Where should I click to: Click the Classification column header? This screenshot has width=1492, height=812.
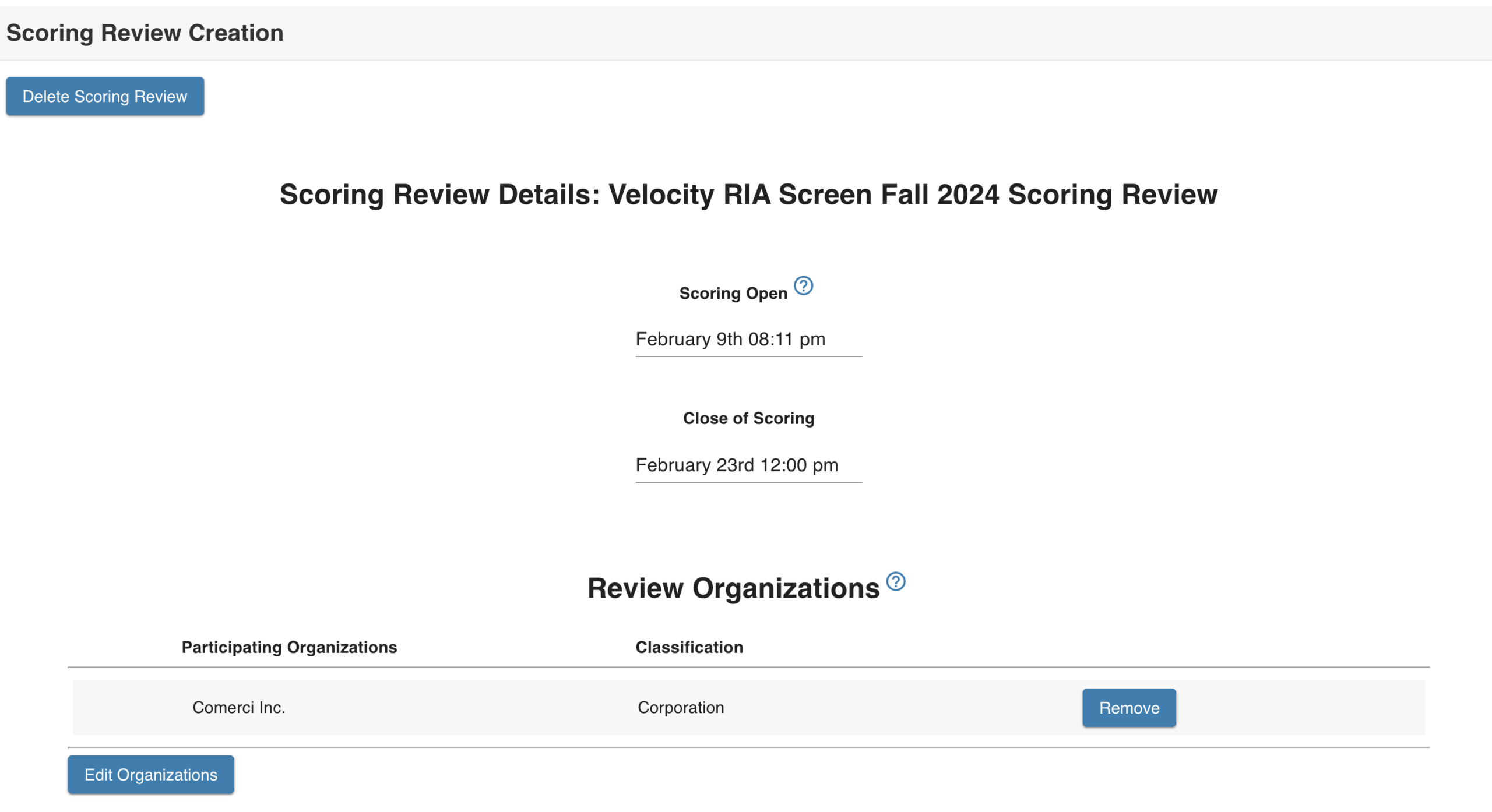coord(689,647)
